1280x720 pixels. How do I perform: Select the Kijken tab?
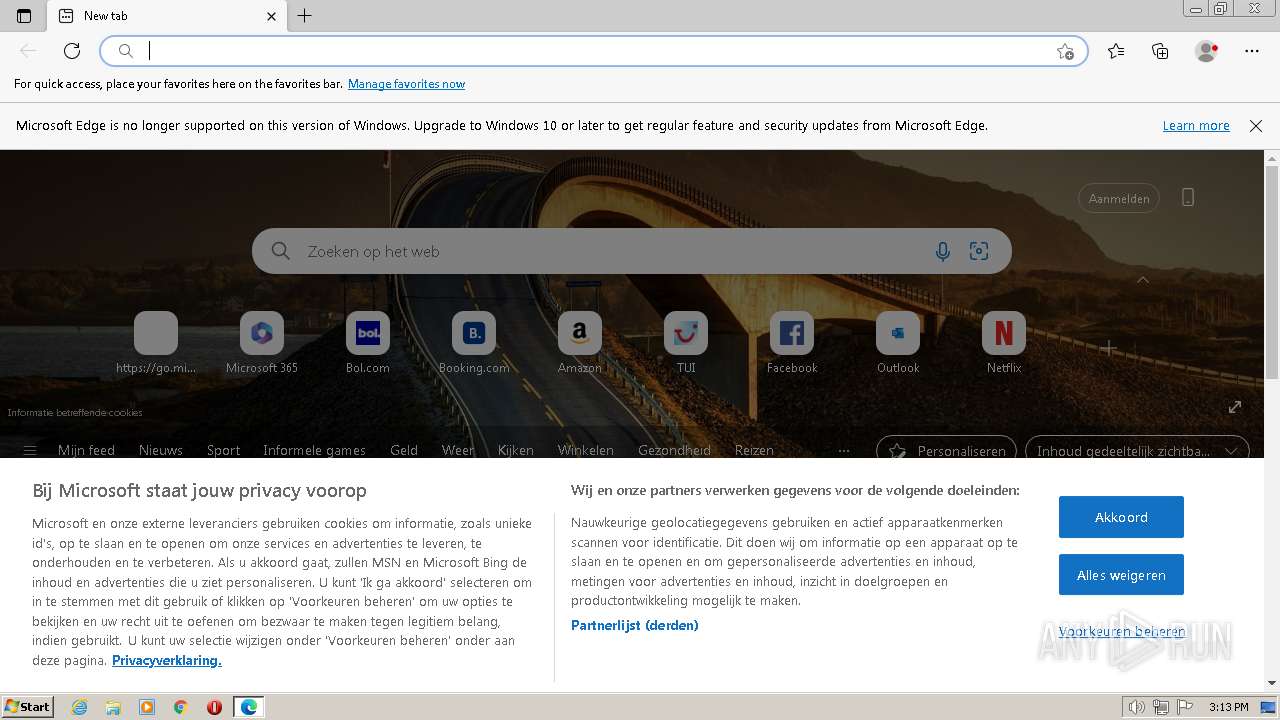[x=516, y=450]
